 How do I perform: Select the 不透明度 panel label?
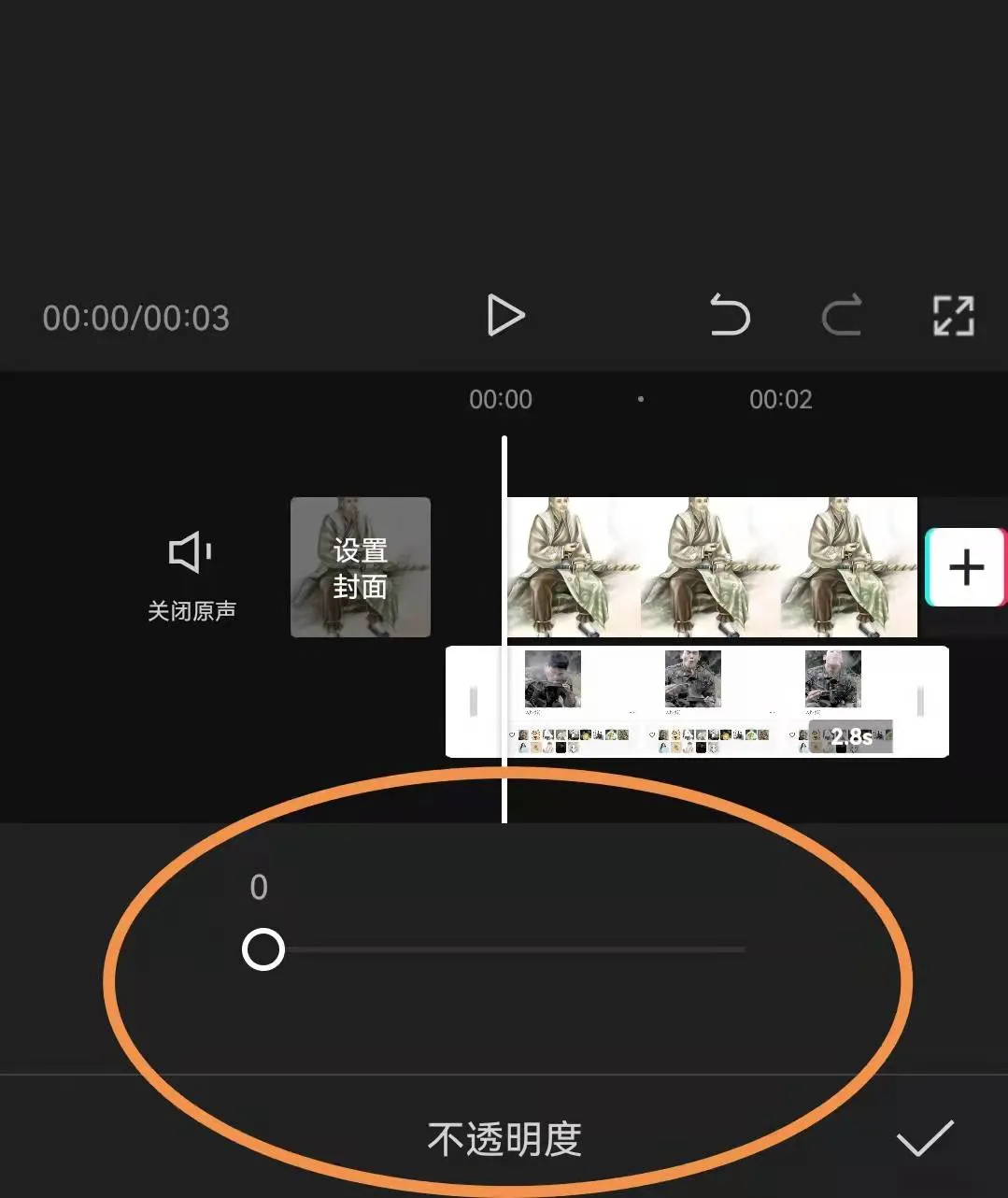pos(504,1138)
